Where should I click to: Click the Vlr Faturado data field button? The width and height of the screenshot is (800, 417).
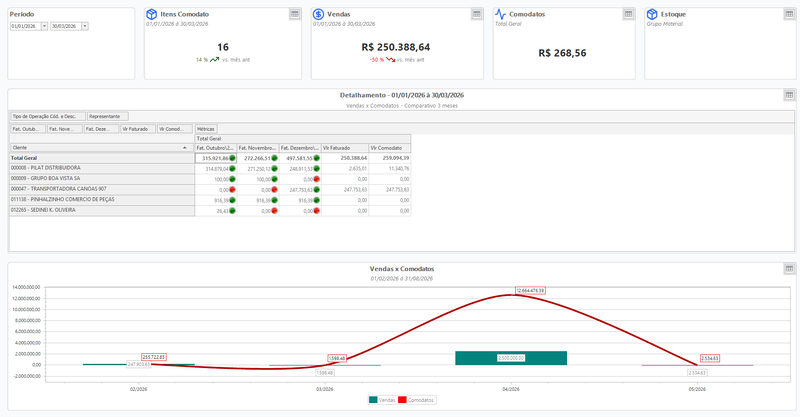click(138, 129)
